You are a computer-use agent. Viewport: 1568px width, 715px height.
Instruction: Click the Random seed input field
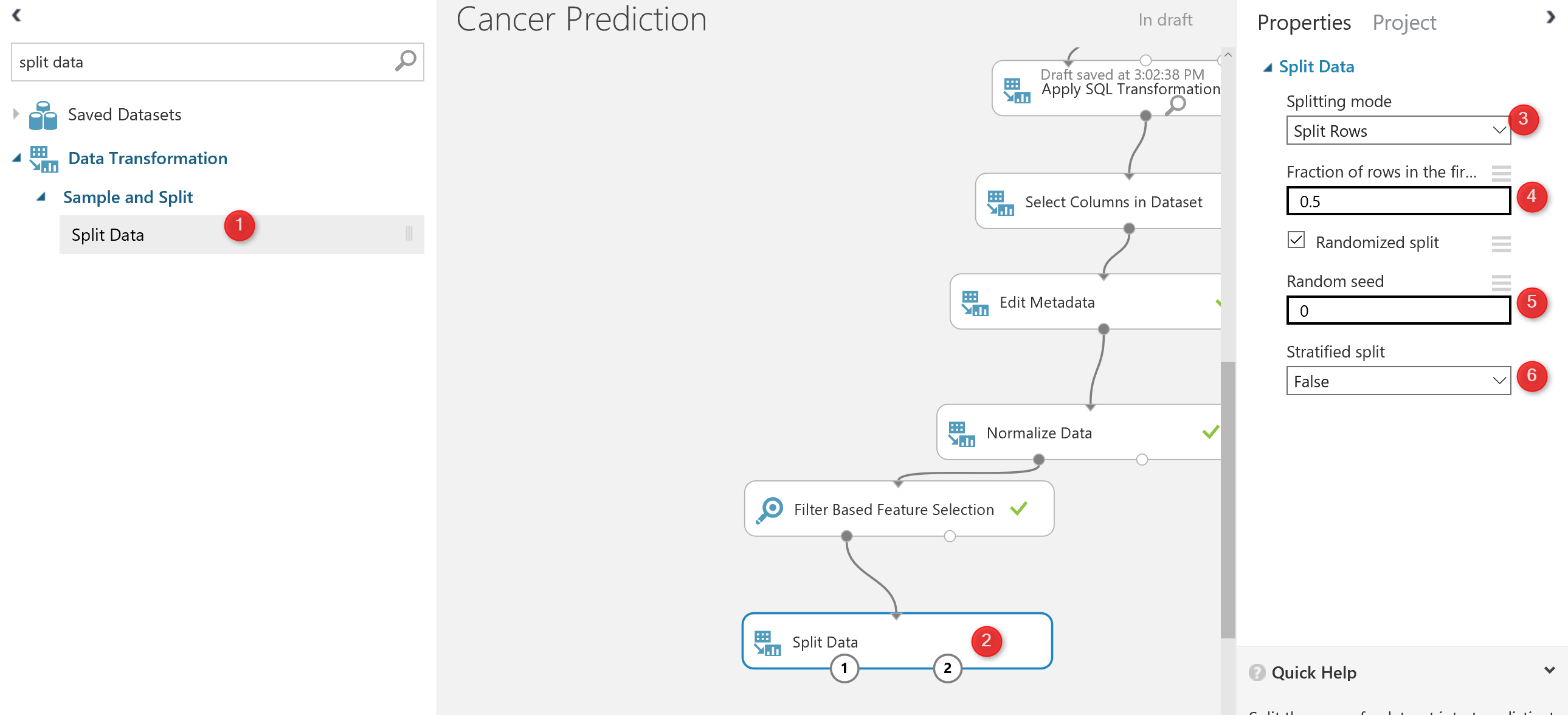(1398, 311)
